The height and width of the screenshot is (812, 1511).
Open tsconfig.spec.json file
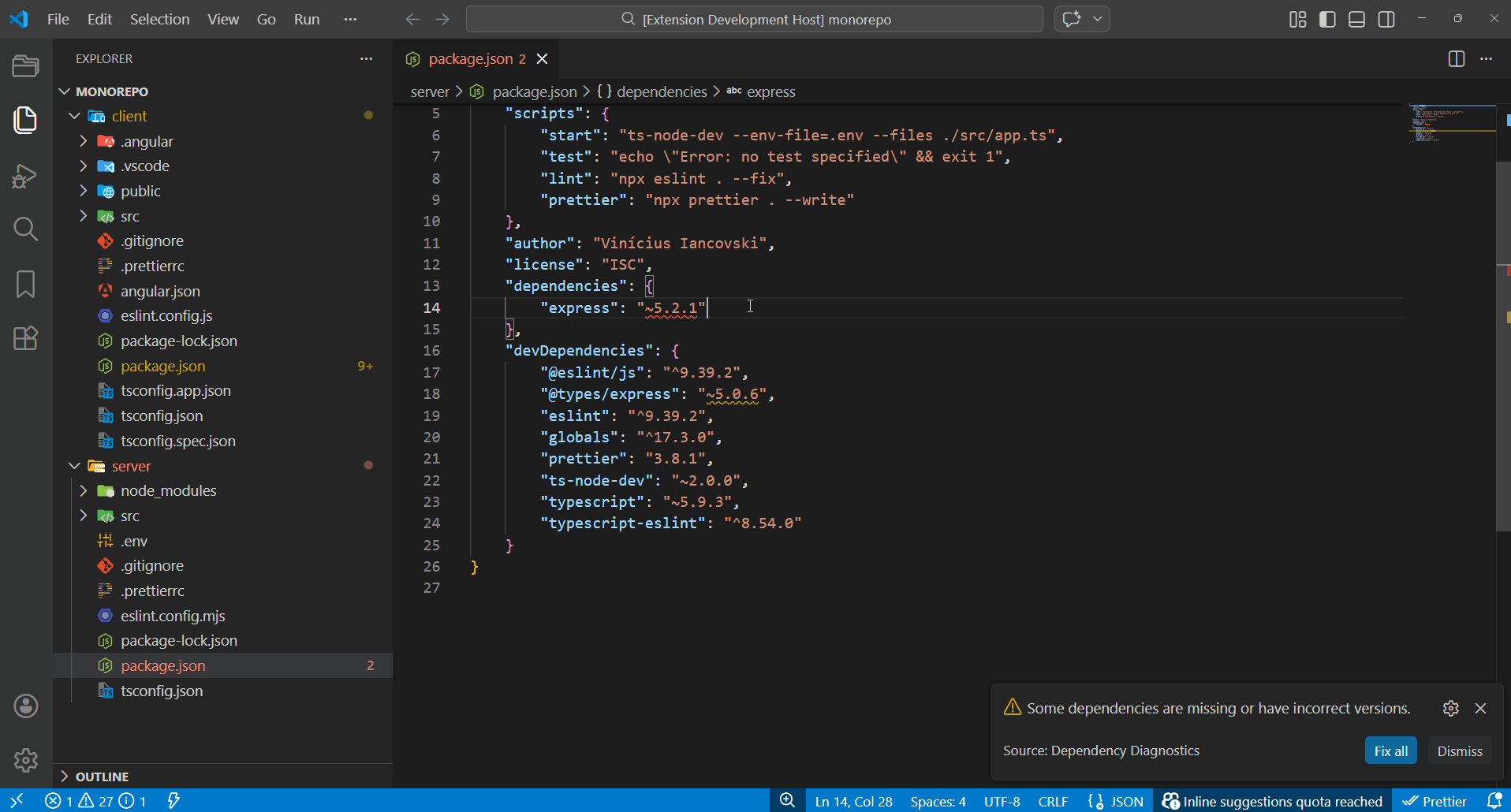(x=178, y=441)
